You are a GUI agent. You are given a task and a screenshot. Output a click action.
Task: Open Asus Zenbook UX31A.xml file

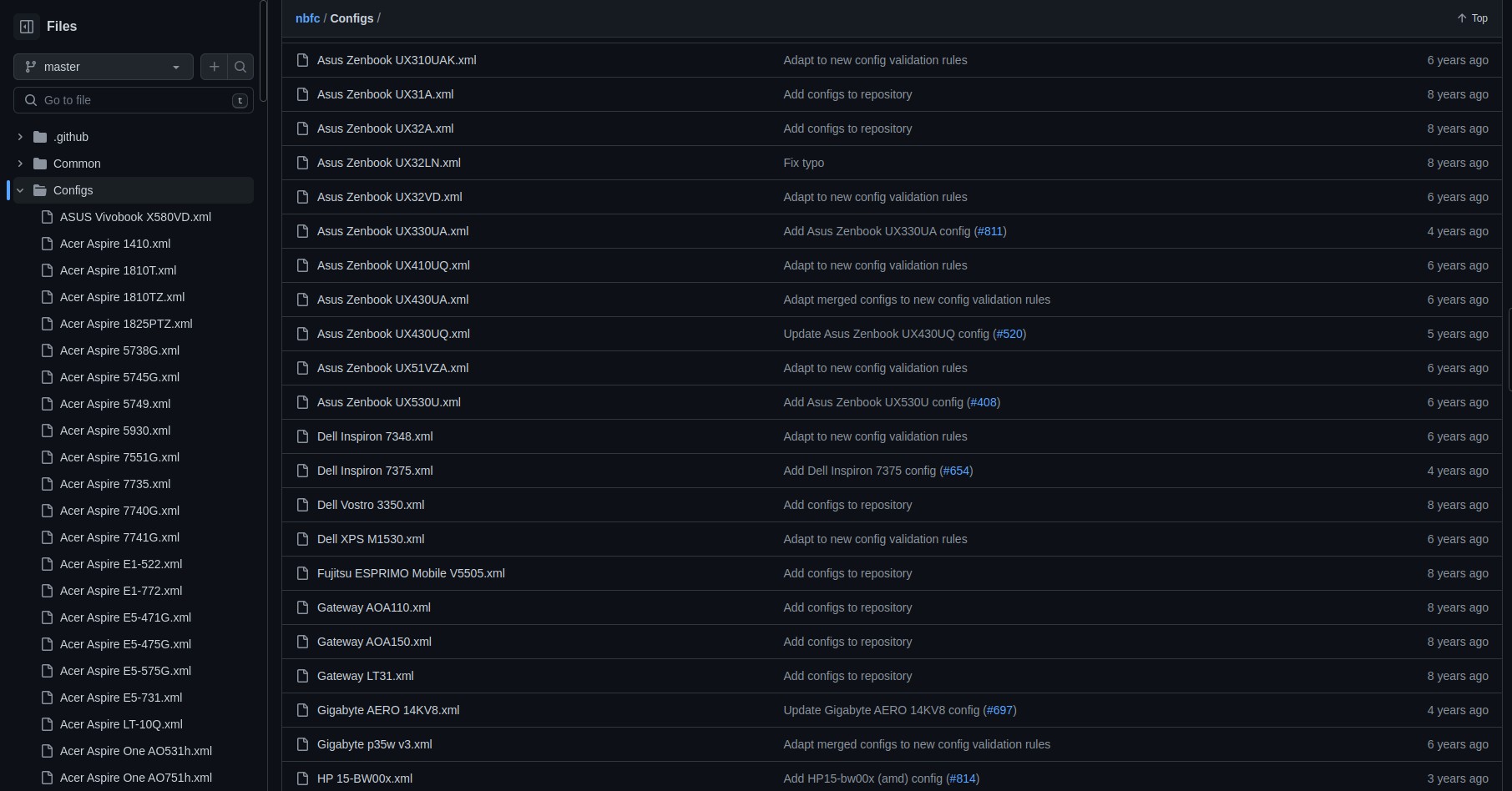pyautogui.click(x=385, y=94)
